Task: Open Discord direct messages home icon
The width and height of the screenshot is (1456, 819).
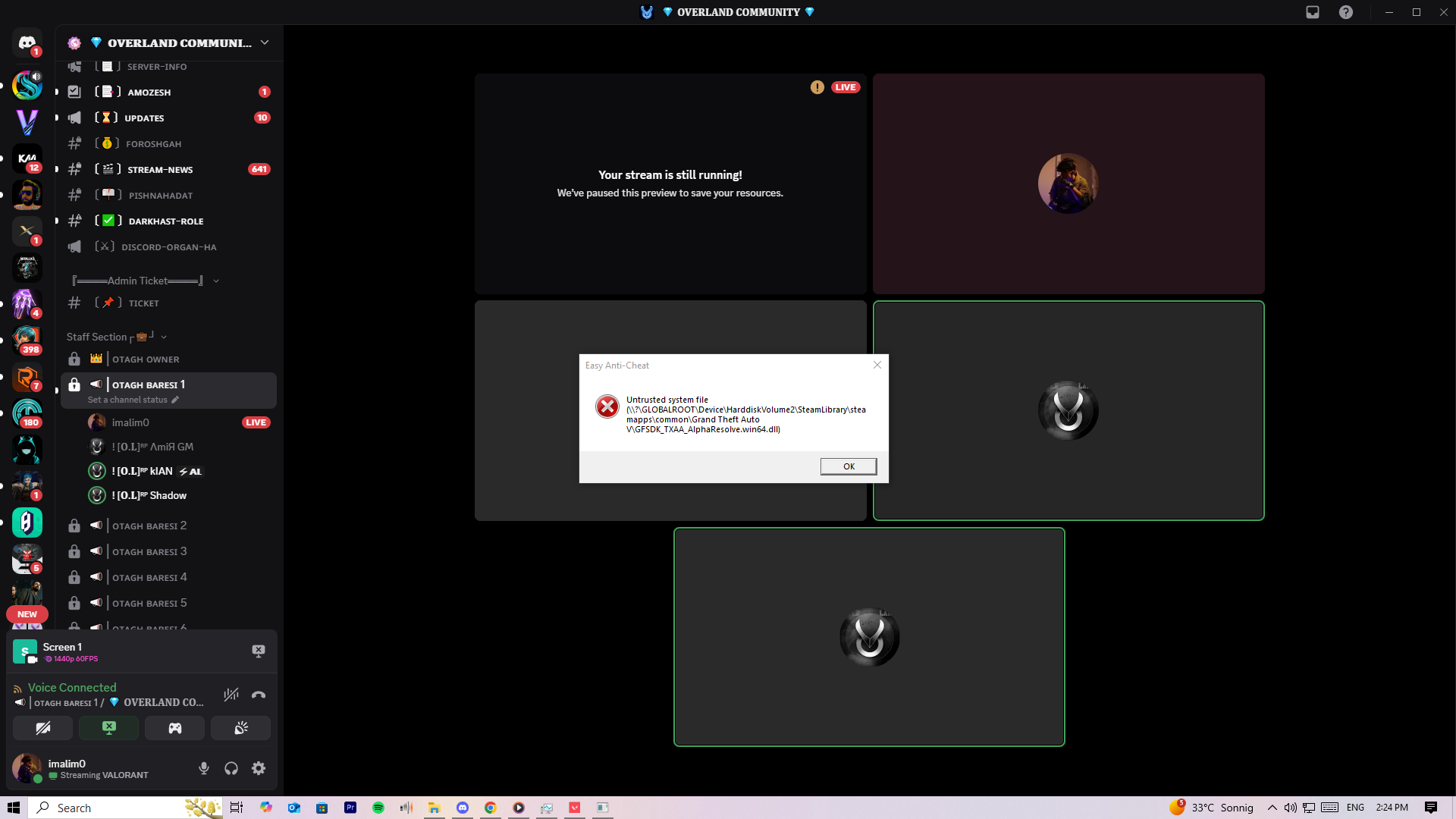Action: pos(27,42)
